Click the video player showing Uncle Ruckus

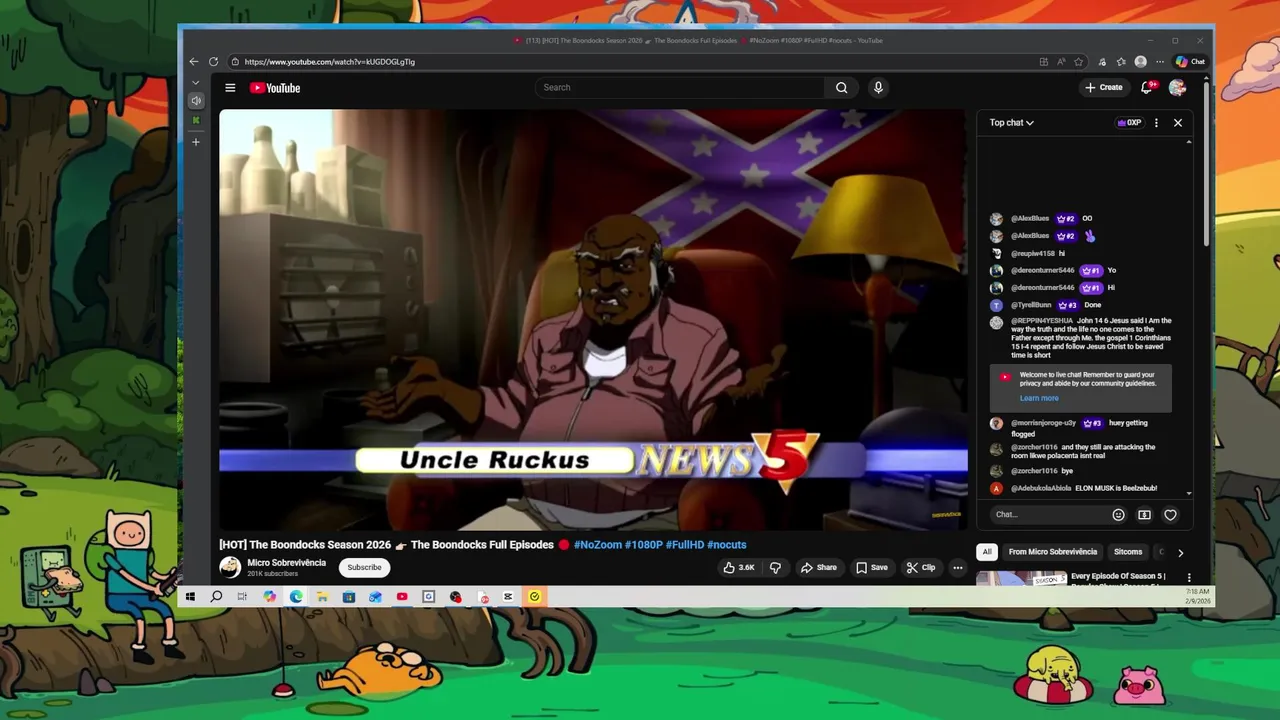tap(593, 320)
